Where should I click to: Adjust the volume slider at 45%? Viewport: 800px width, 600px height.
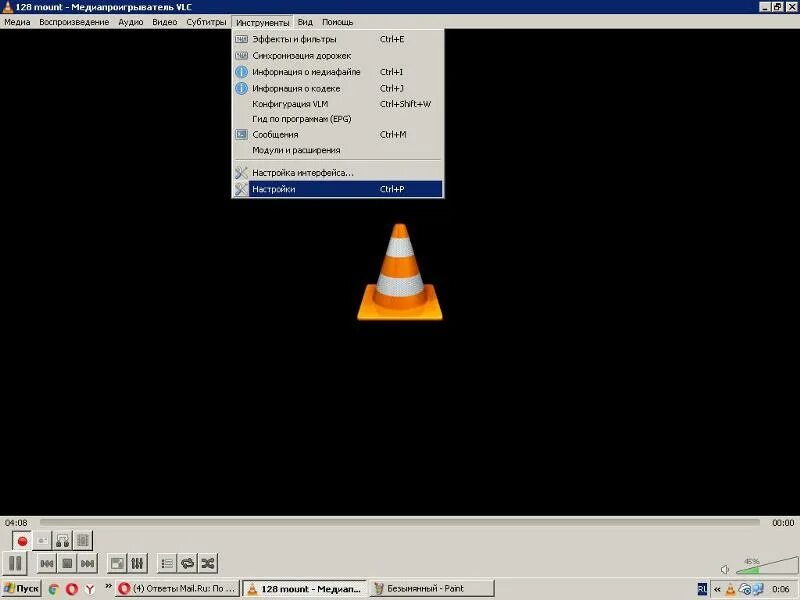click(765, 566)
